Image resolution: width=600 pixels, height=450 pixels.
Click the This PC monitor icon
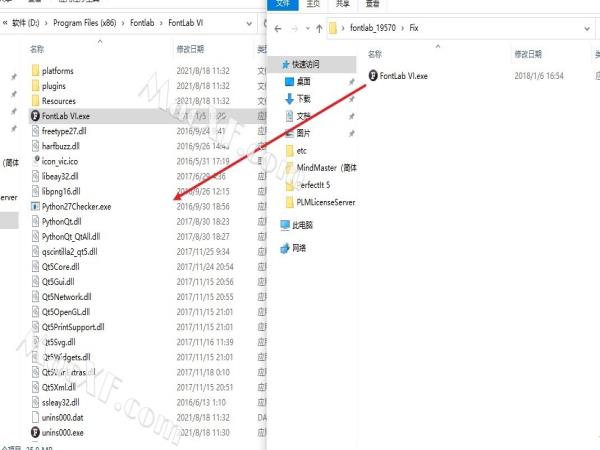pos(285,225)
